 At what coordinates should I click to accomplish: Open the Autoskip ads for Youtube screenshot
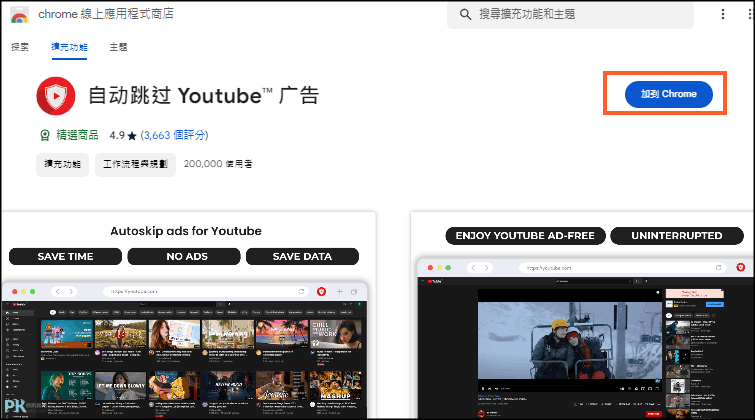click(189, 315)
